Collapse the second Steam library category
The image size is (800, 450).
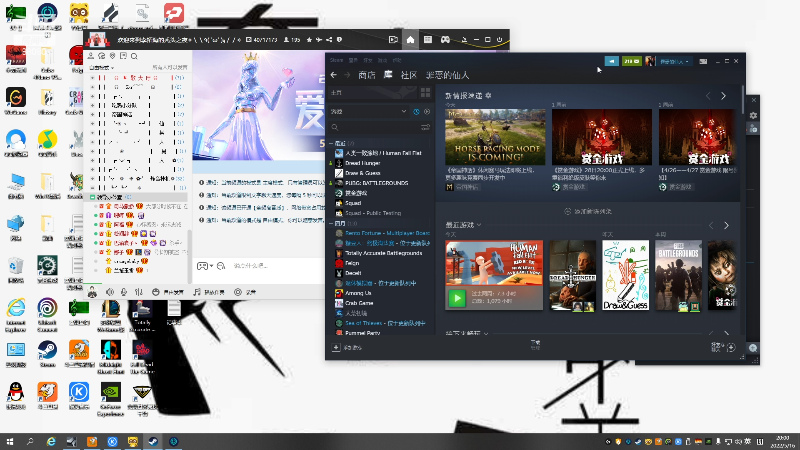[331, 223]
